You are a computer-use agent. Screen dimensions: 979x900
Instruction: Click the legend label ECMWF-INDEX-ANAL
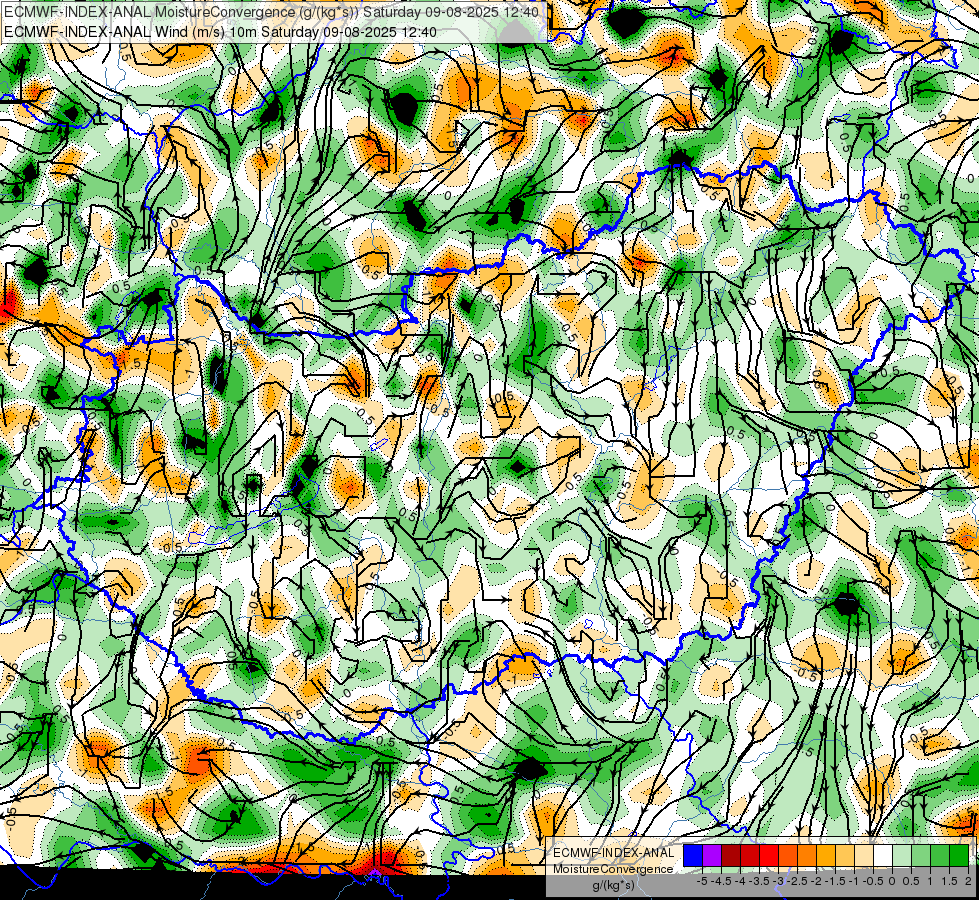(x=614, y=853)
